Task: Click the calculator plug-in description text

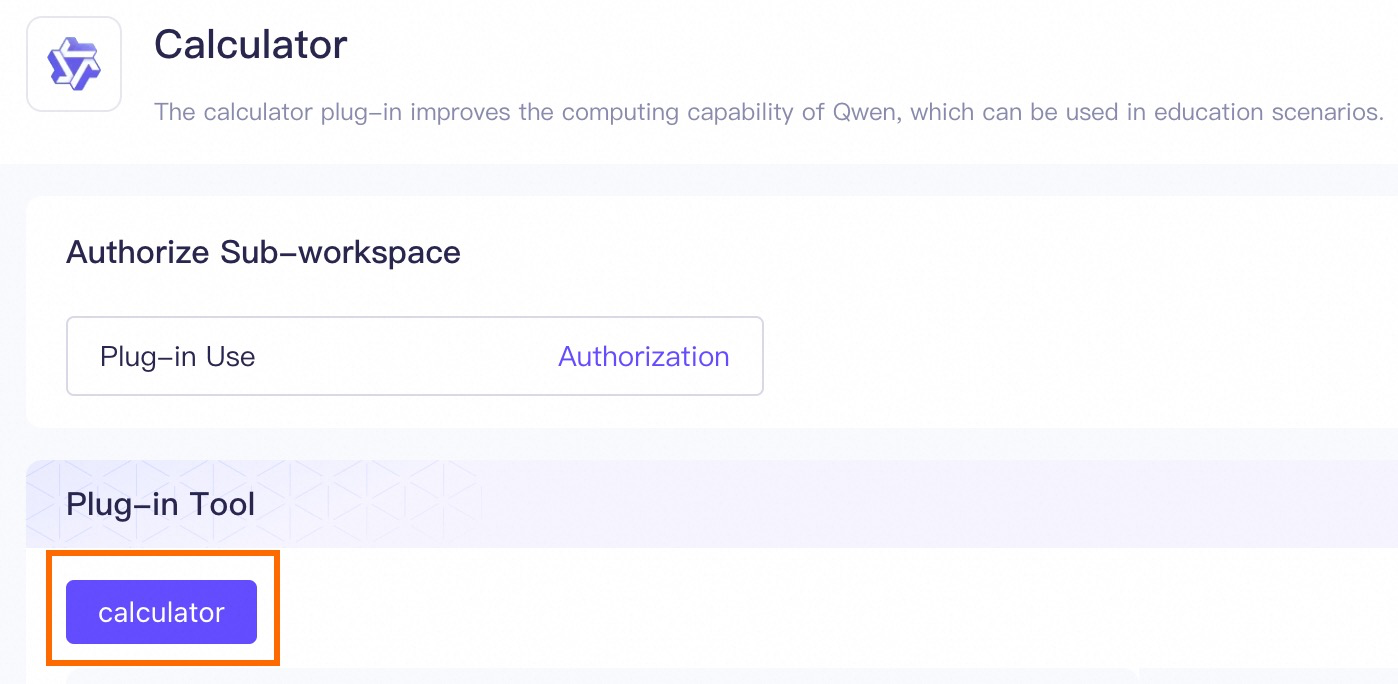Action: tap(600, 111)
